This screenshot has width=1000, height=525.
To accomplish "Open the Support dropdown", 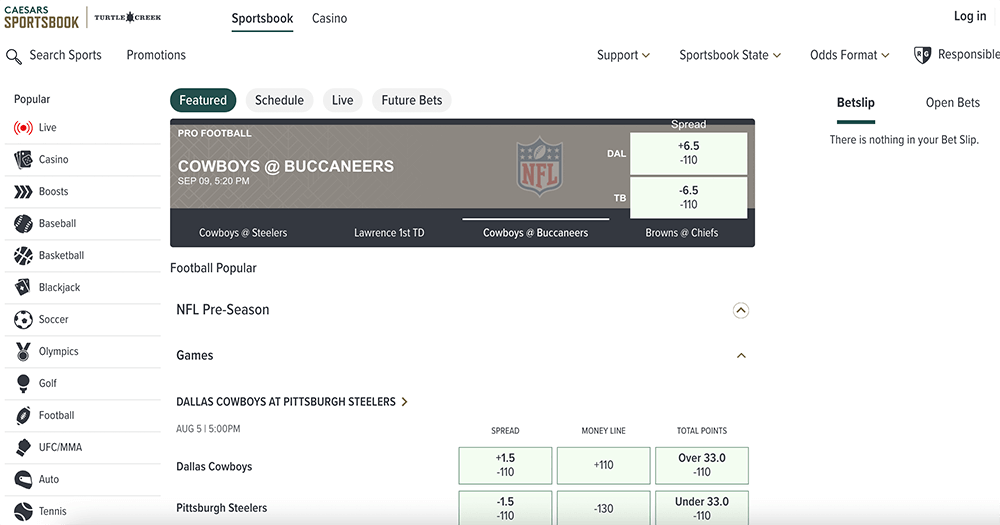I will coord(623,55).
